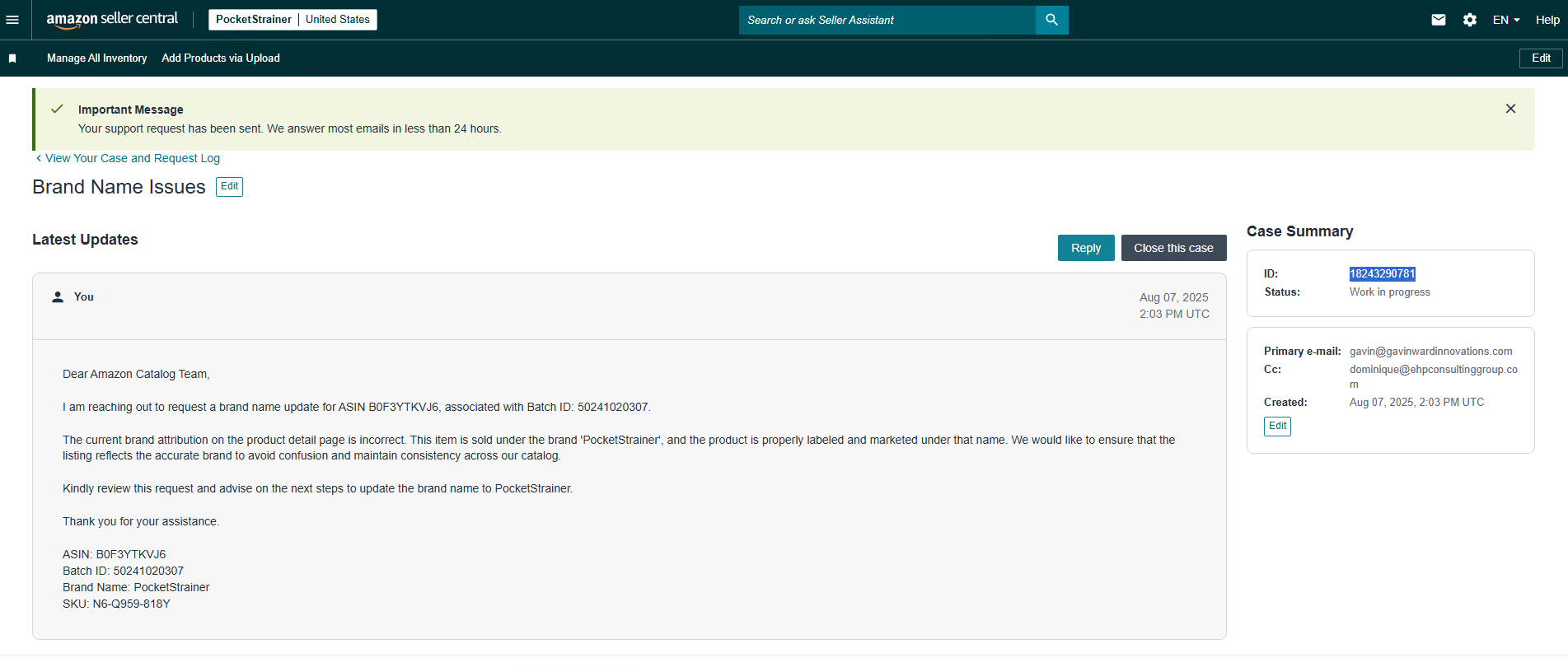Click the bookmark icon in the favorites bar
Viewport: 1568px width, 667px height.
click(x=12, y=58)
